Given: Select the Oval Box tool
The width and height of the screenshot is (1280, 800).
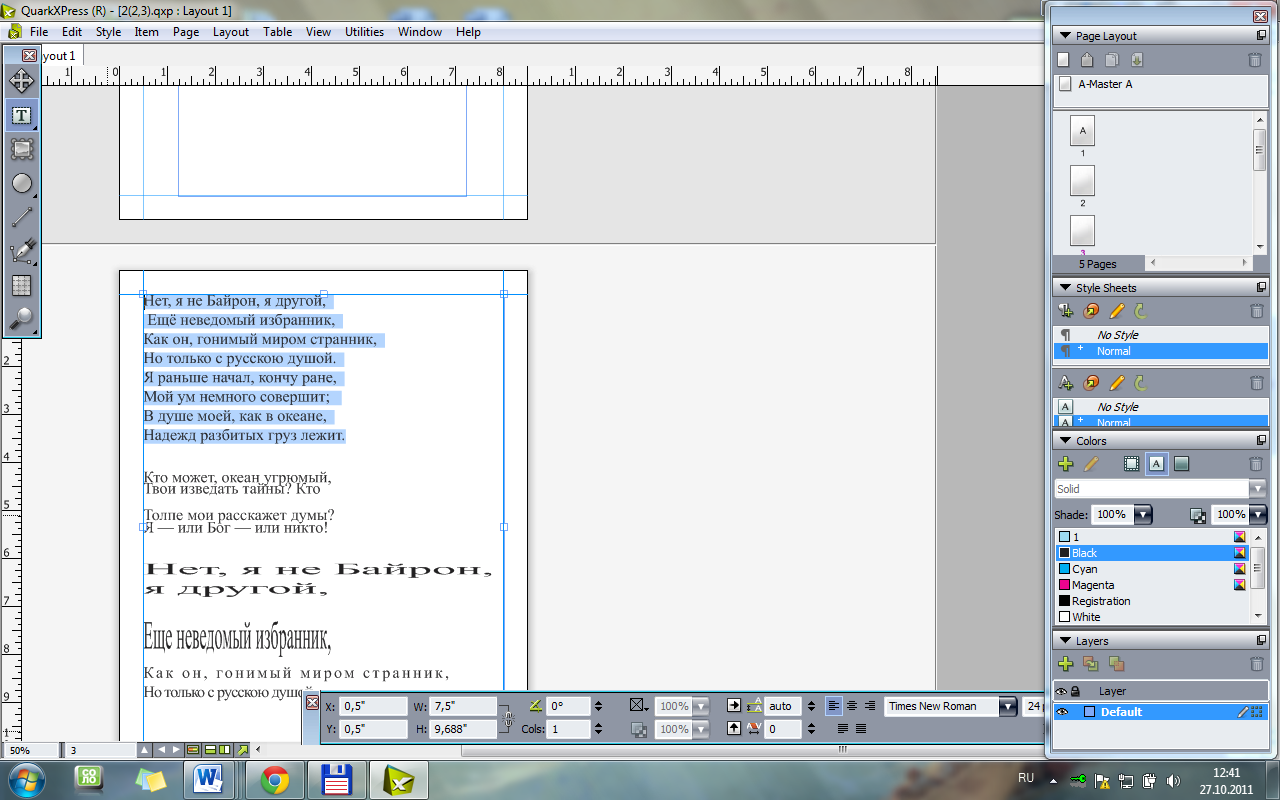Looking at the screenshot, I should click(21, 183).
